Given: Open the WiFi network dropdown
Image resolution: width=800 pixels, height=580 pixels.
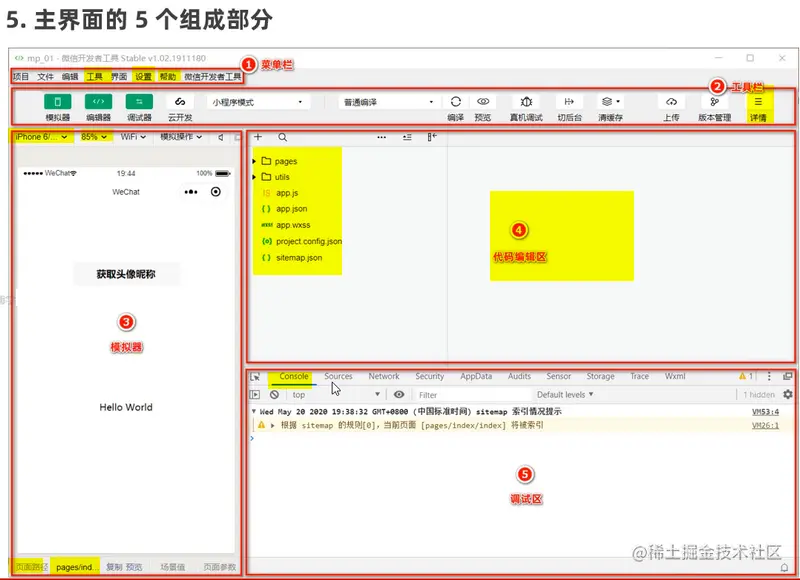Looking at the screenshot, I should 133,137.
